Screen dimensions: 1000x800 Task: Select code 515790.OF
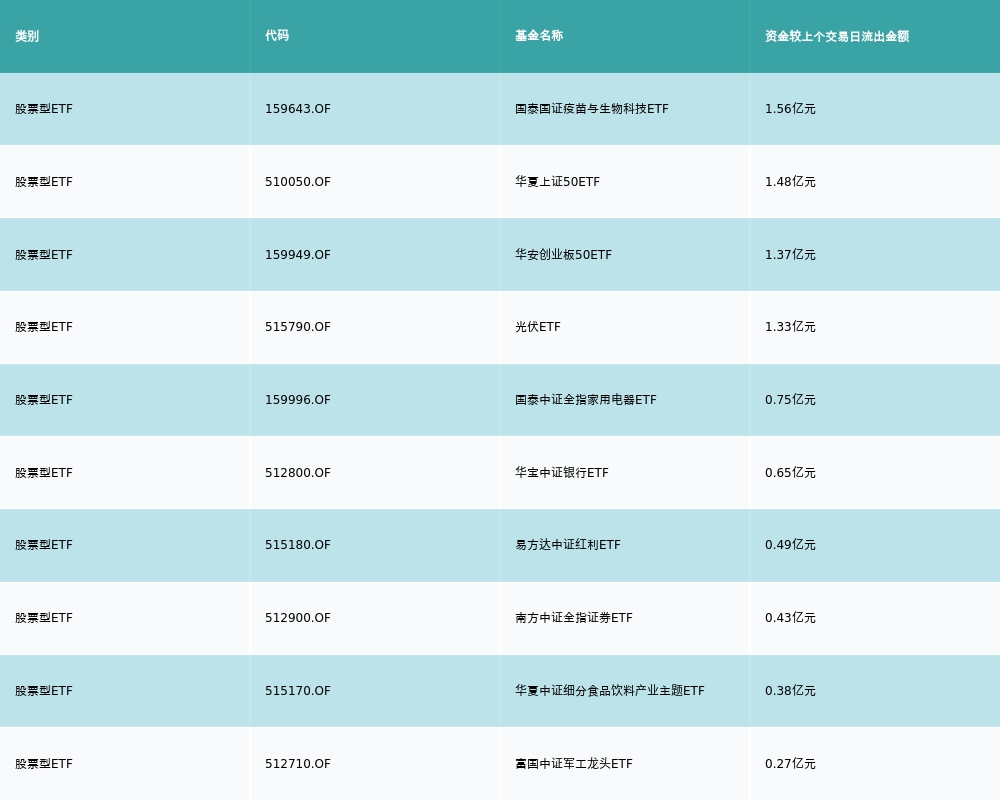click(298, 327)
